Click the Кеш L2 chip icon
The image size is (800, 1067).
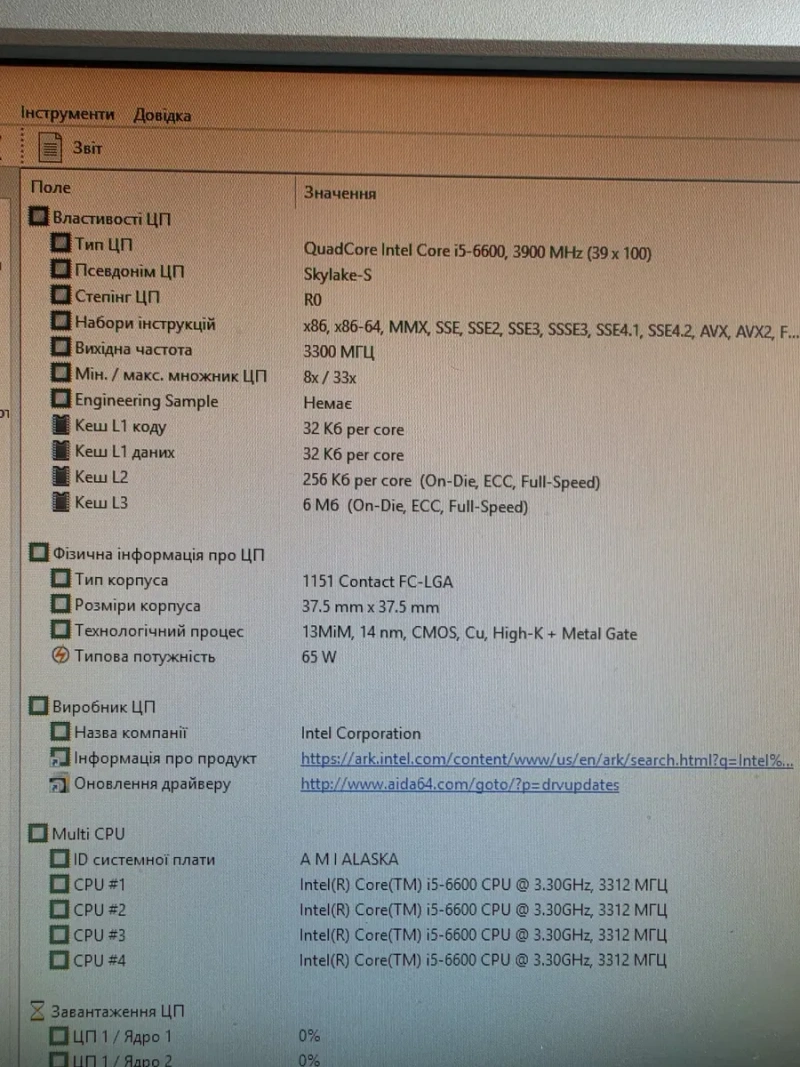coord(61,476)
